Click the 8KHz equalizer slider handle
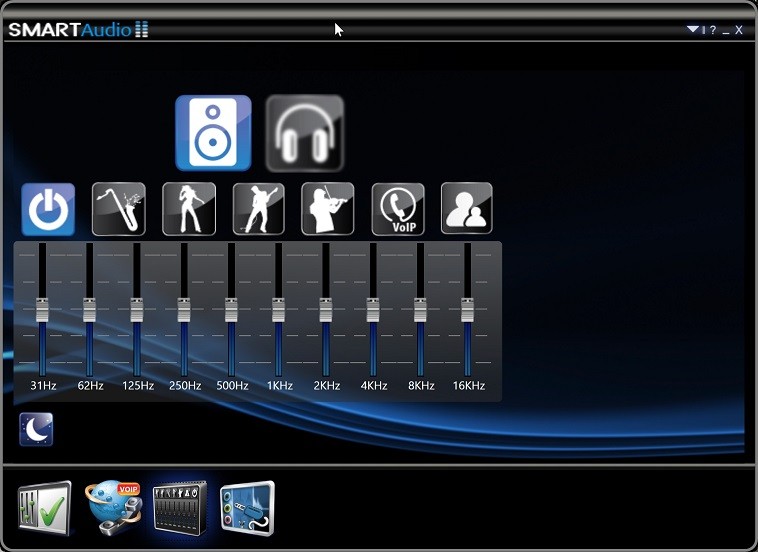This screenshot has width=758, height=552. click(x=420, y=310)
